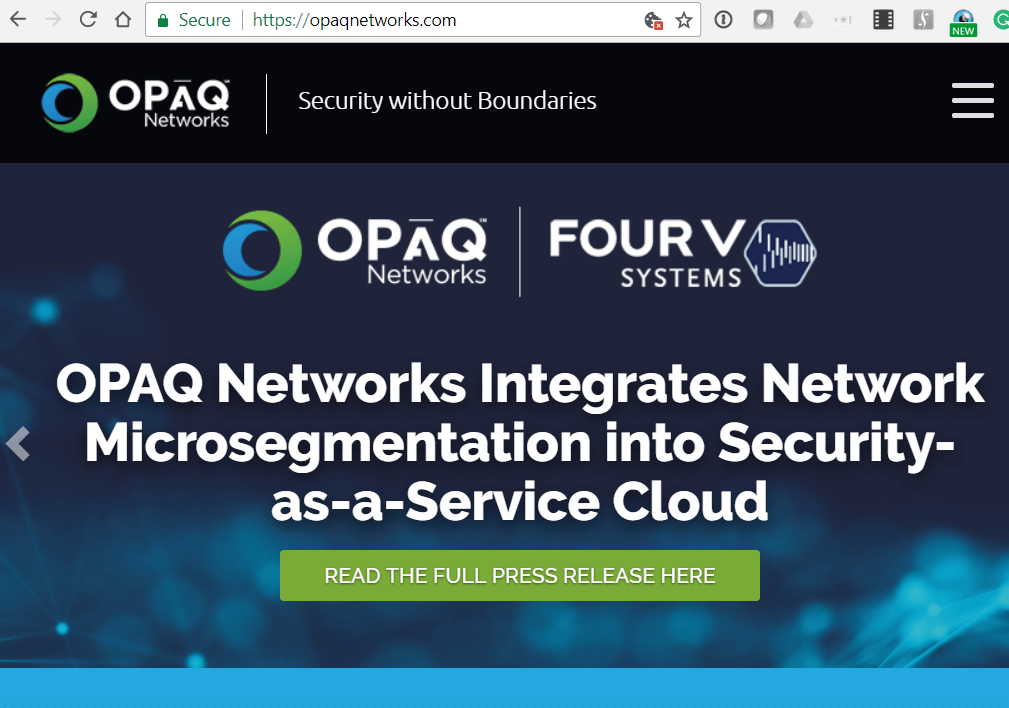Read the full press release
Viewport: 1009px width, 708px height.
coord(519,575)
